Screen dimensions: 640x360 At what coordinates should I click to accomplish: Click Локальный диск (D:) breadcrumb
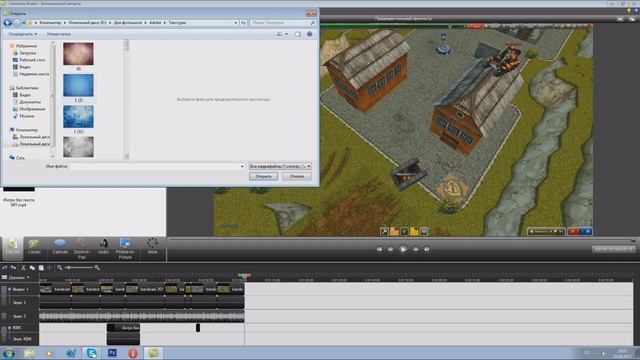tap(87, 23)
